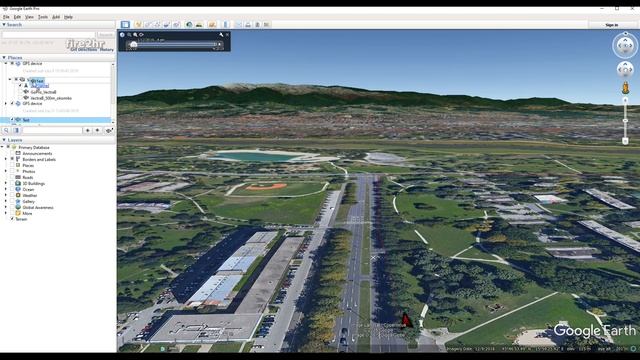This screenshot has width=640, height=360.
Task: Click zoom out minus on navigation slider
Action: (x=625, y=141)
